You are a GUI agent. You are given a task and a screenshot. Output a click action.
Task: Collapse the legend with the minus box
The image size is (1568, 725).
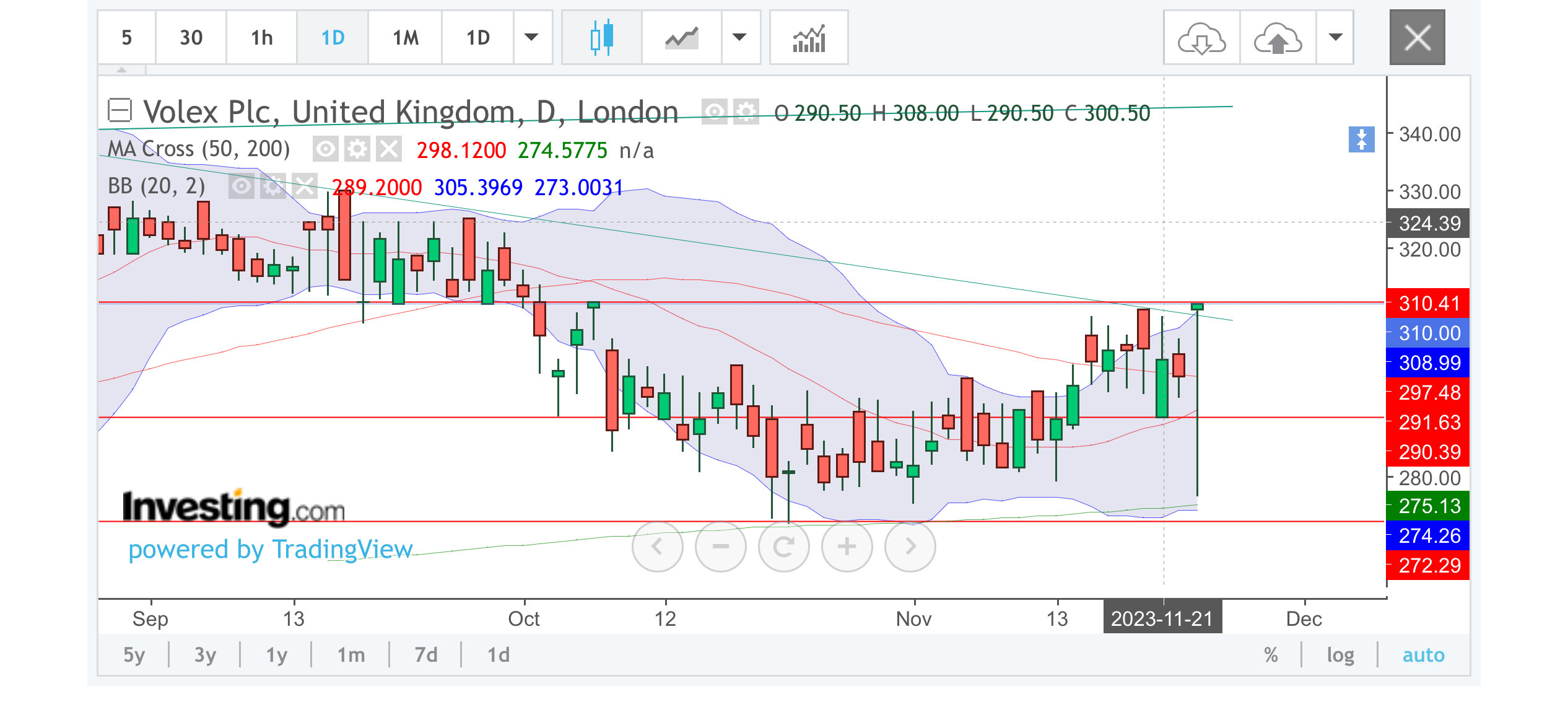(120, 111)
